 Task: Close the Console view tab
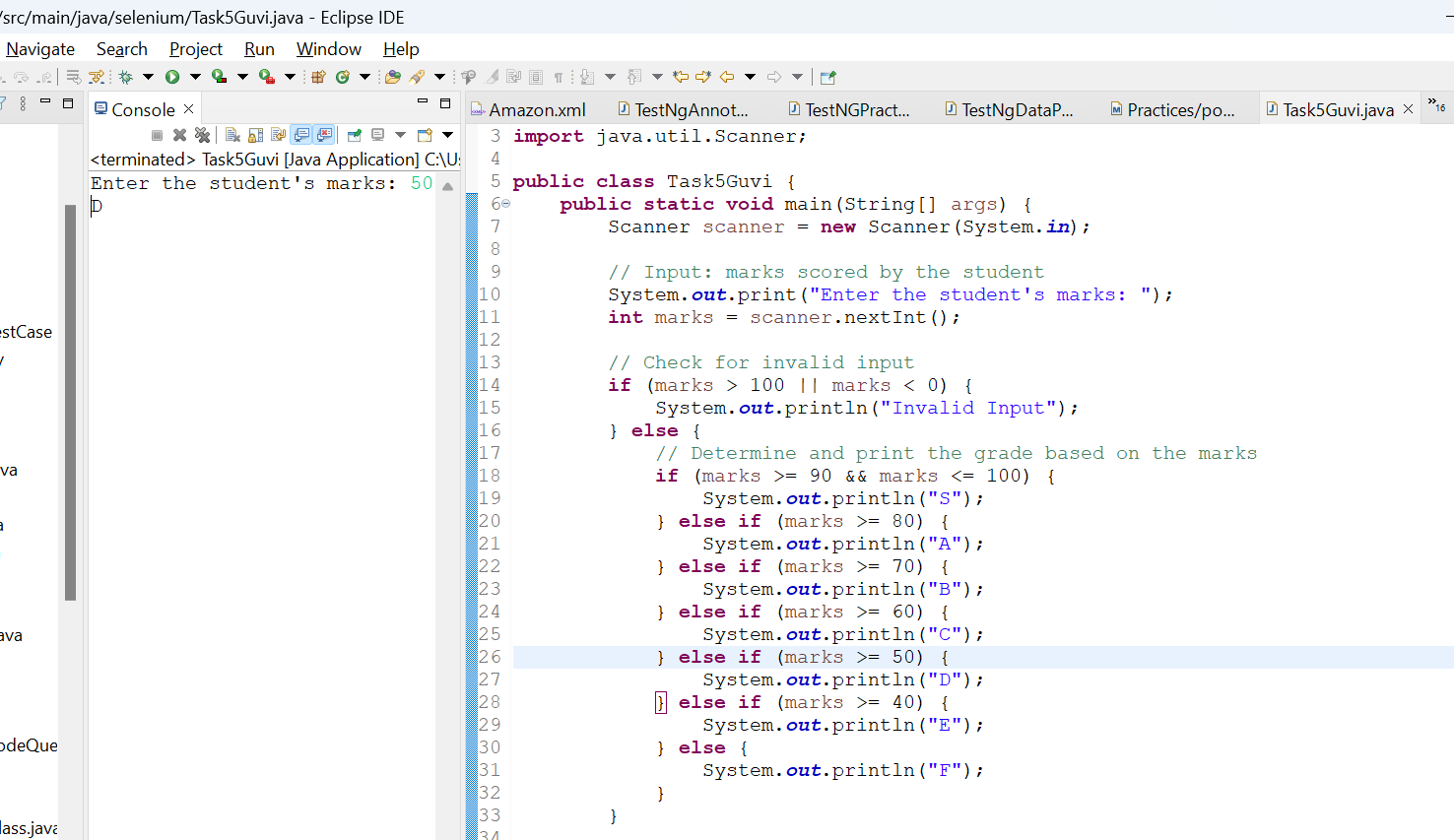(x=189, y=109)
